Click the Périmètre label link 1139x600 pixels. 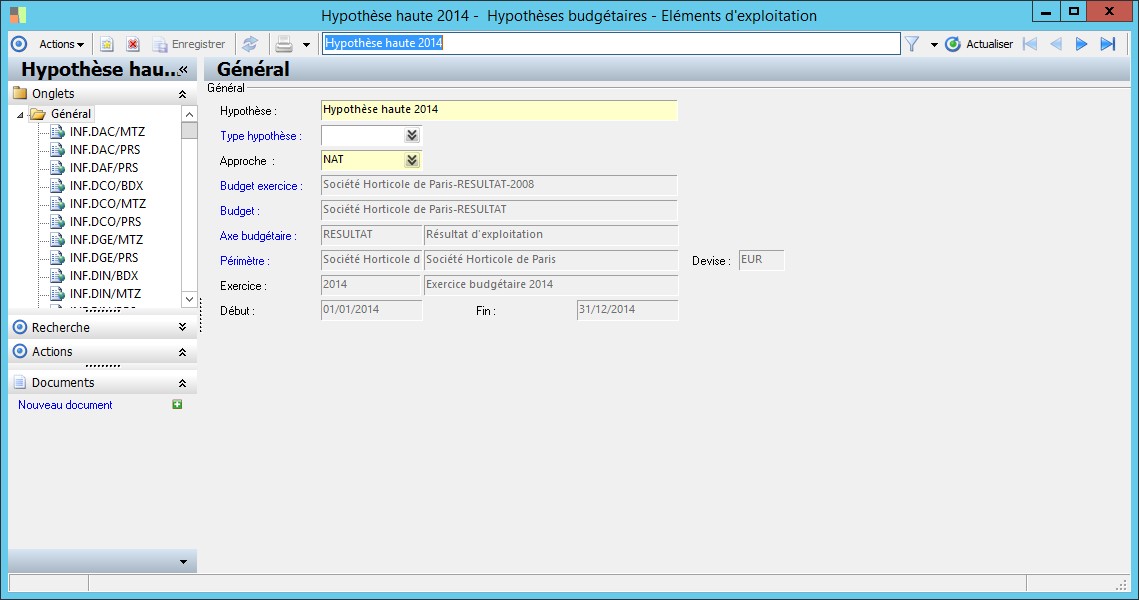(245, 261)
